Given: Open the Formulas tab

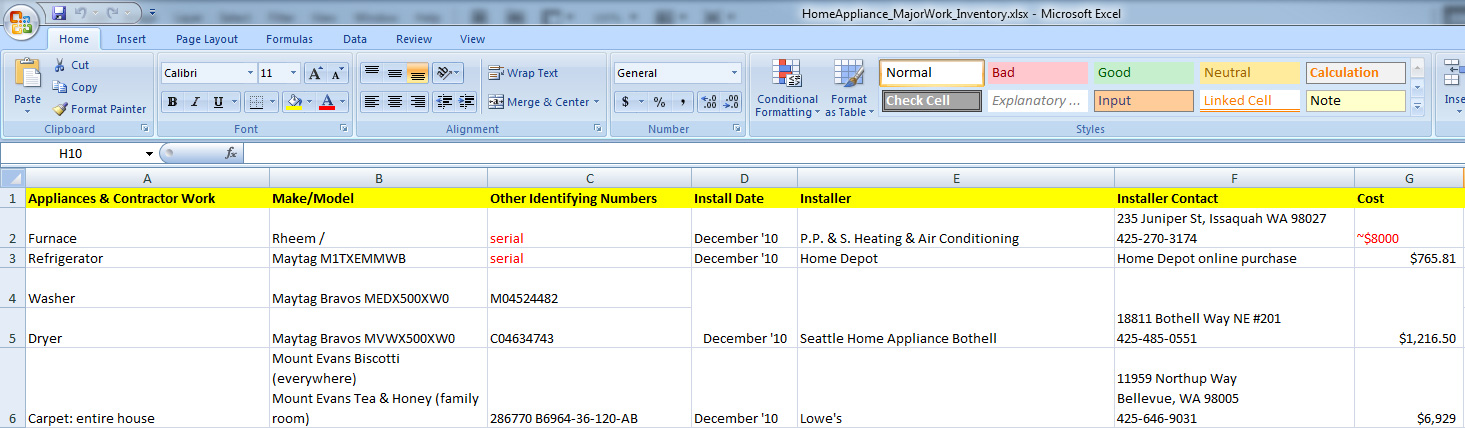Looking at the screenshot, I should pyautogui.click(x=289, y=39).
